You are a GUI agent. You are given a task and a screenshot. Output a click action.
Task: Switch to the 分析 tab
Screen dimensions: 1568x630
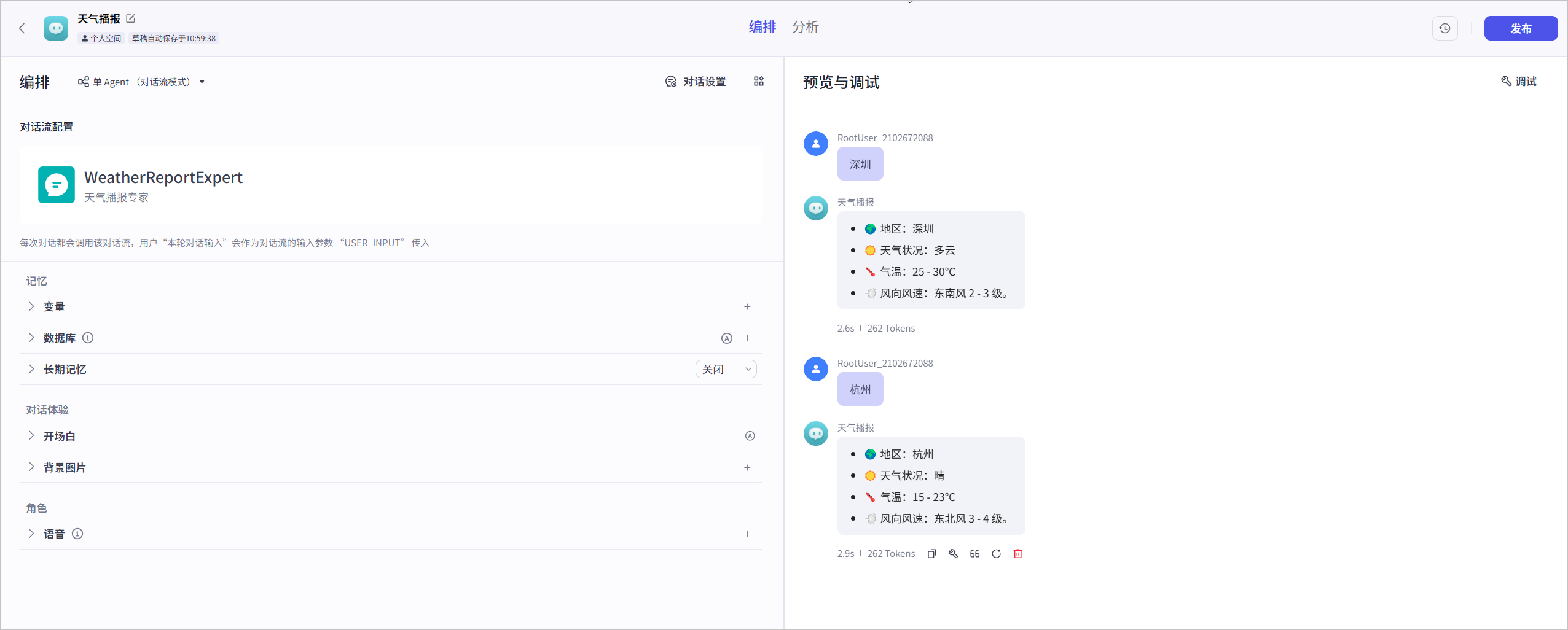(x=805, y=27)
